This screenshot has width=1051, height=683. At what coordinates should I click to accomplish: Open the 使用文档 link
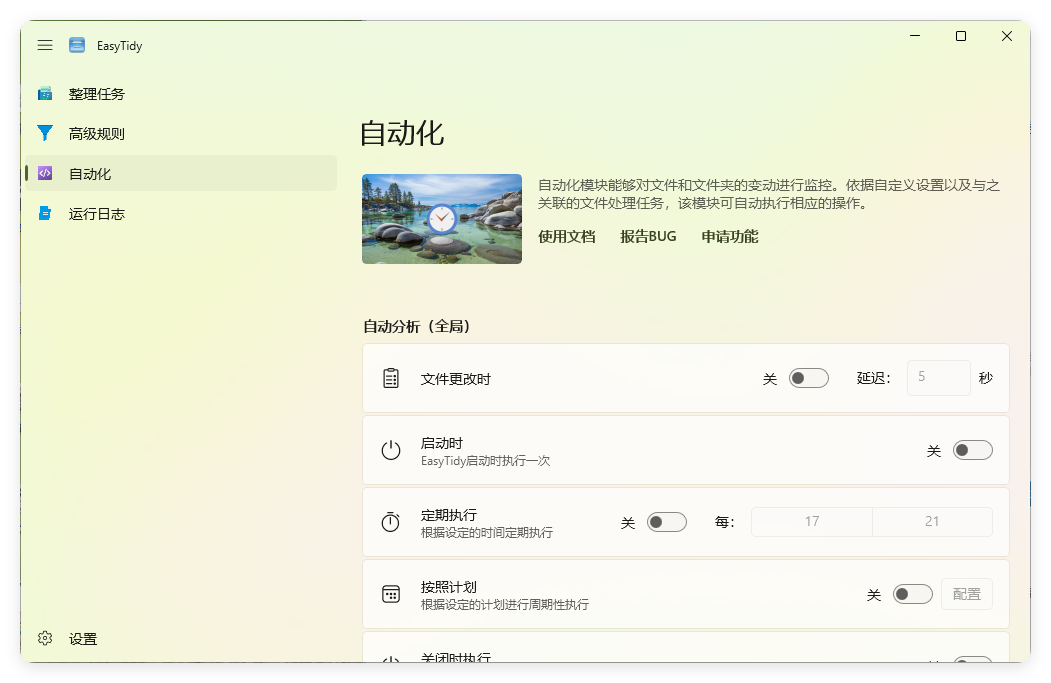[566, 236]
